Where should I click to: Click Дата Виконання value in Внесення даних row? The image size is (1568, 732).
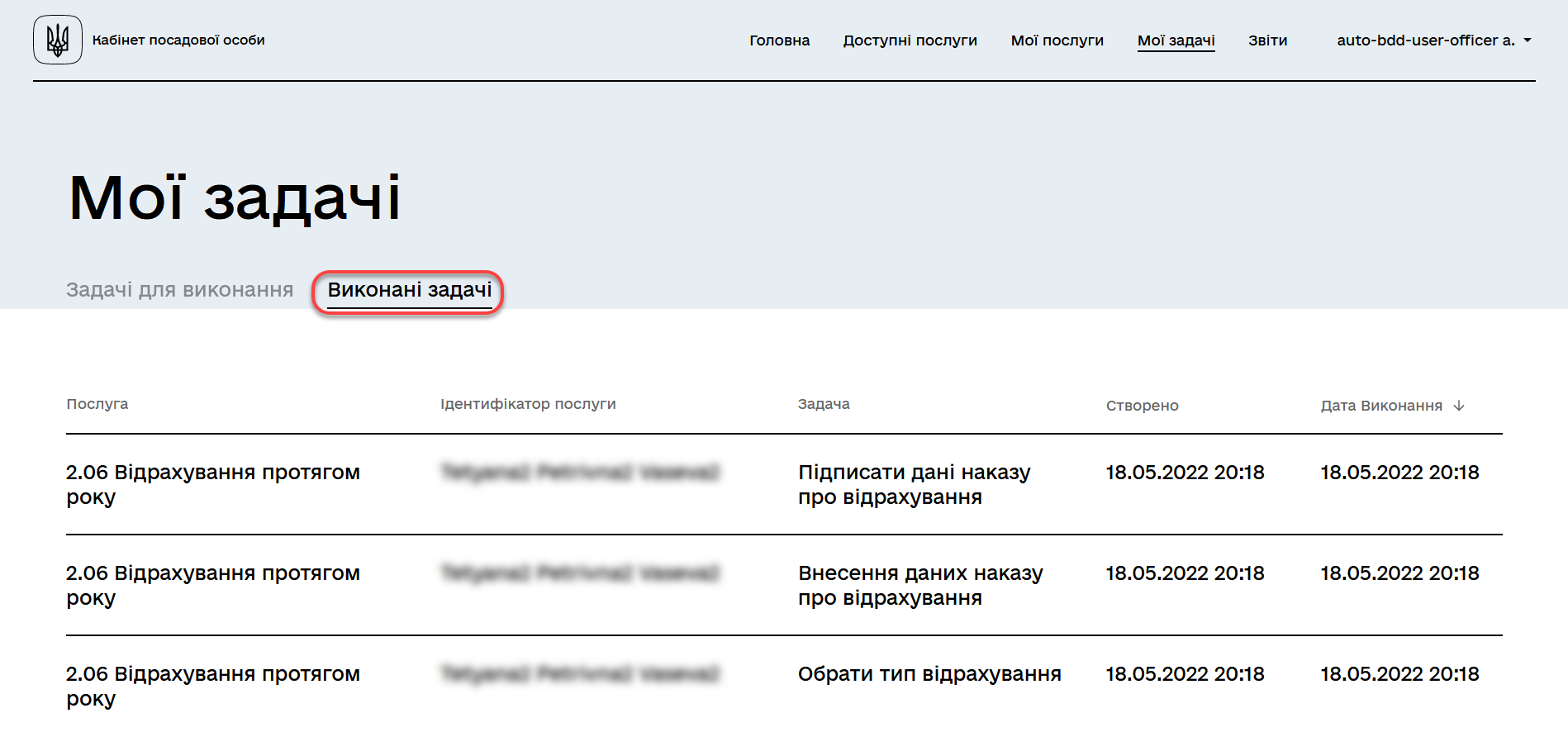point(1399,573)
